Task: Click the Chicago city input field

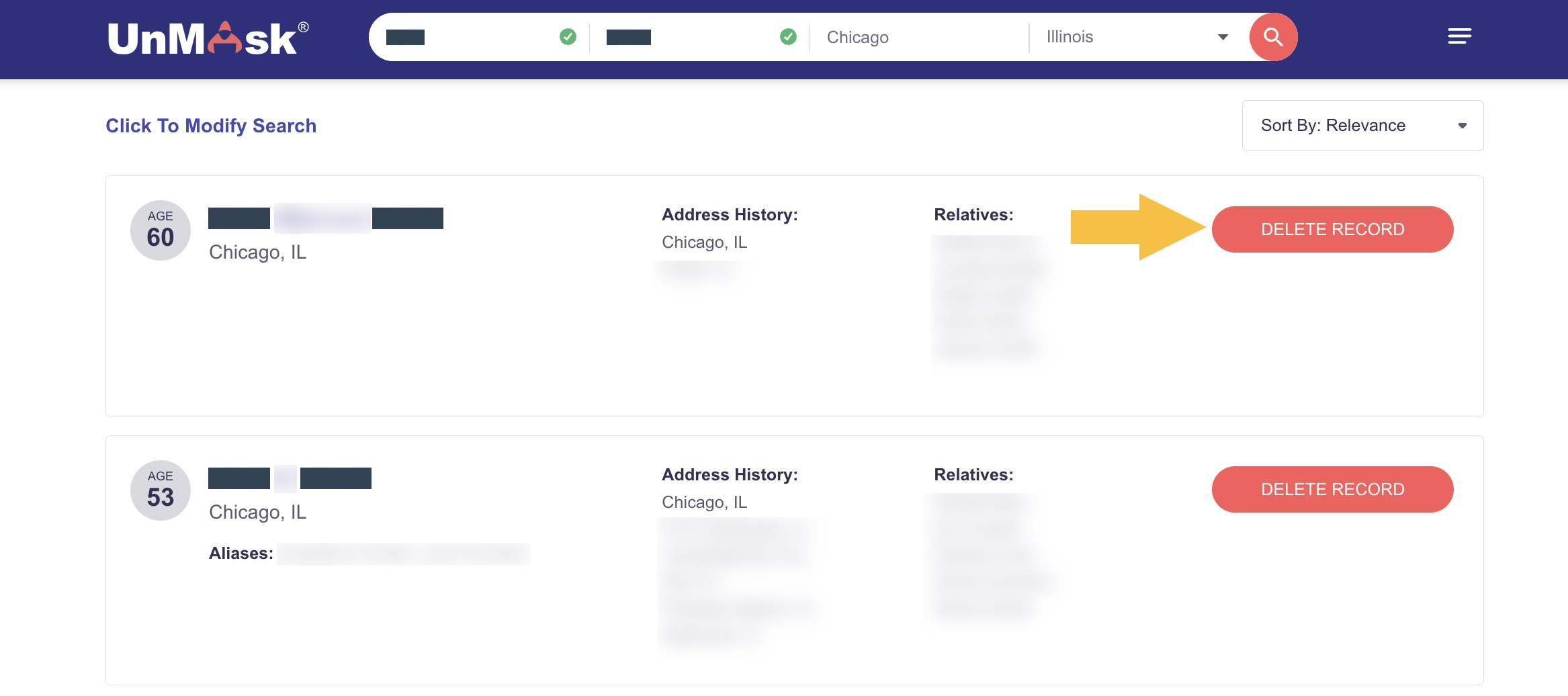Action: 918,37
